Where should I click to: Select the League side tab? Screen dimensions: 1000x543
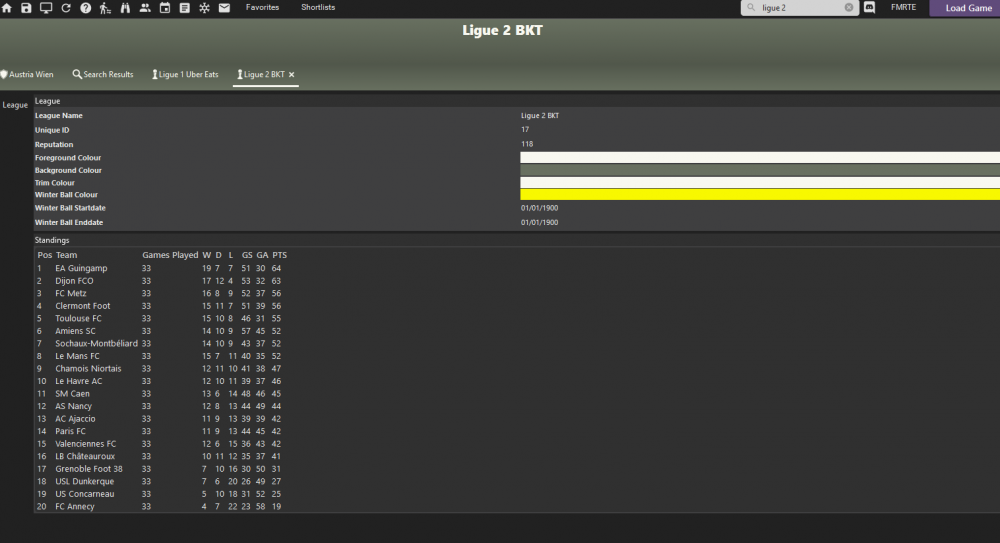click(x=15, y=105)
